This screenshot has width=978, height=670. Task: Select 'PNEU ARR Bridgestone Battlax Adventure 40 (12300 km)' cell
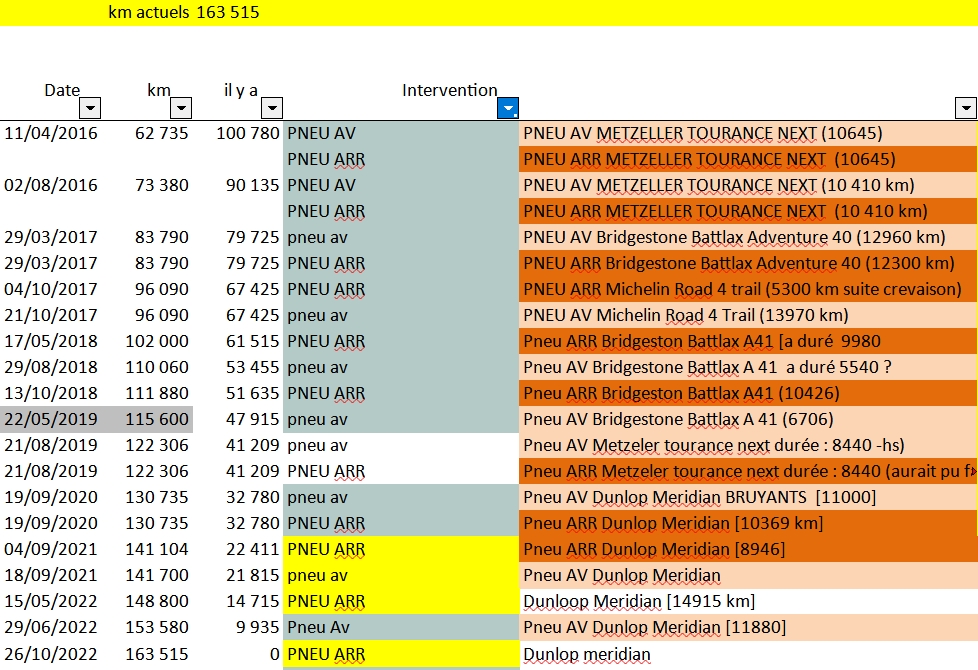tap(747, 263)
